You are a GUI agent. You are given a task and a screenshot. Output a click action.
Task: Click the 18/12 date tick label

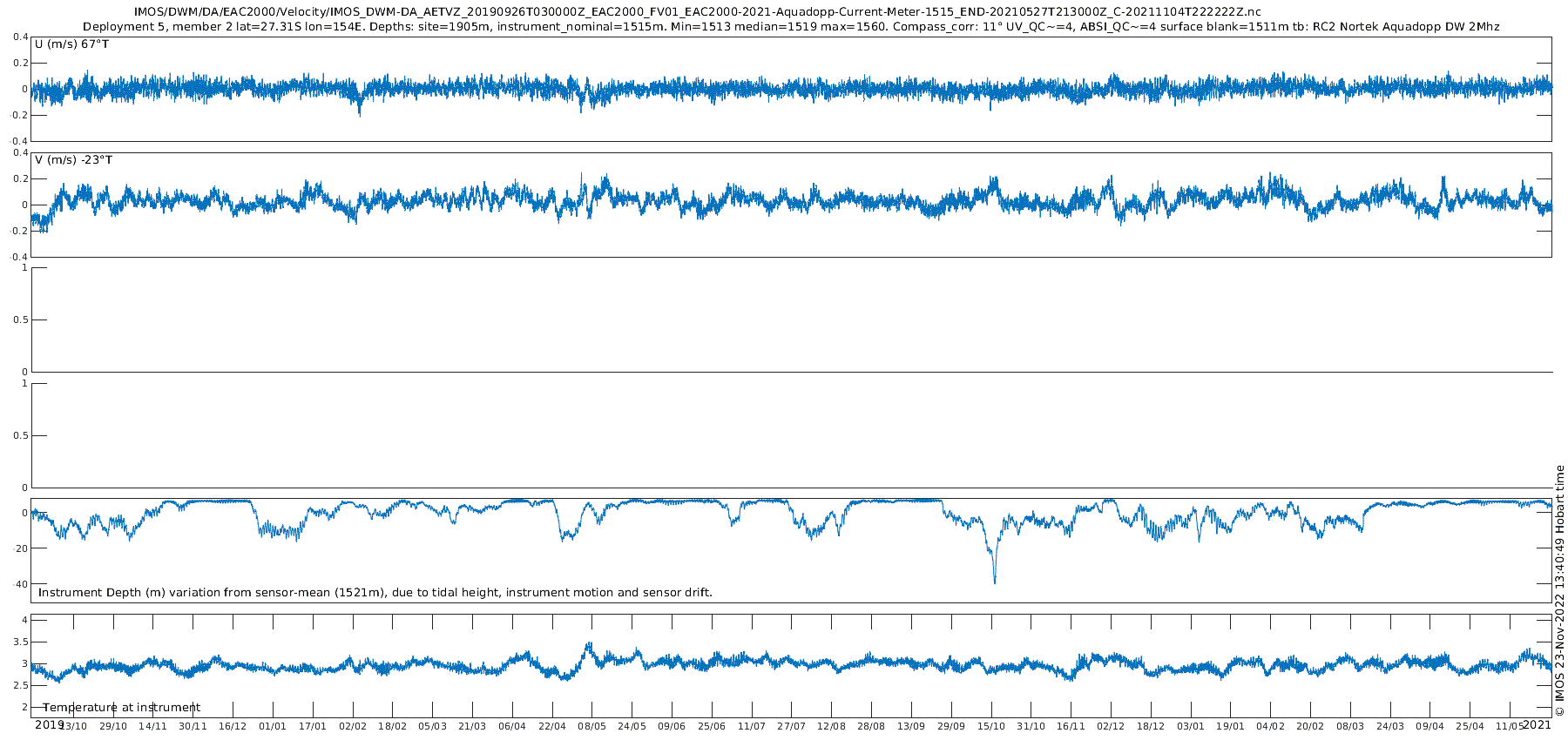tap(1151, 726)
